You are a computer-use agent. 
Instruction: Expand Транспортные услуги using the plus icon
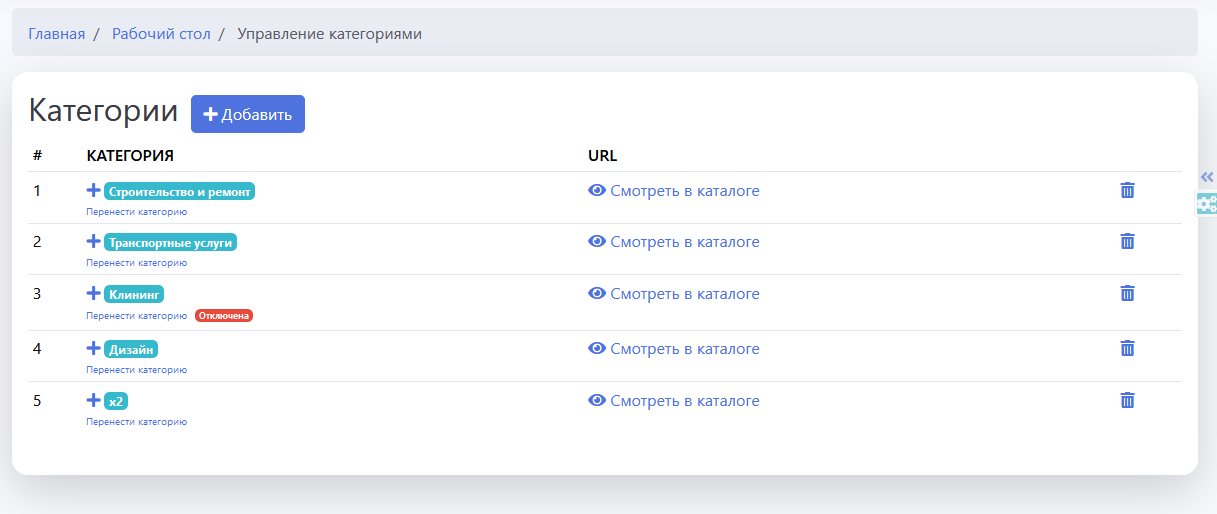pyautogui.click(x=94, y=242)
